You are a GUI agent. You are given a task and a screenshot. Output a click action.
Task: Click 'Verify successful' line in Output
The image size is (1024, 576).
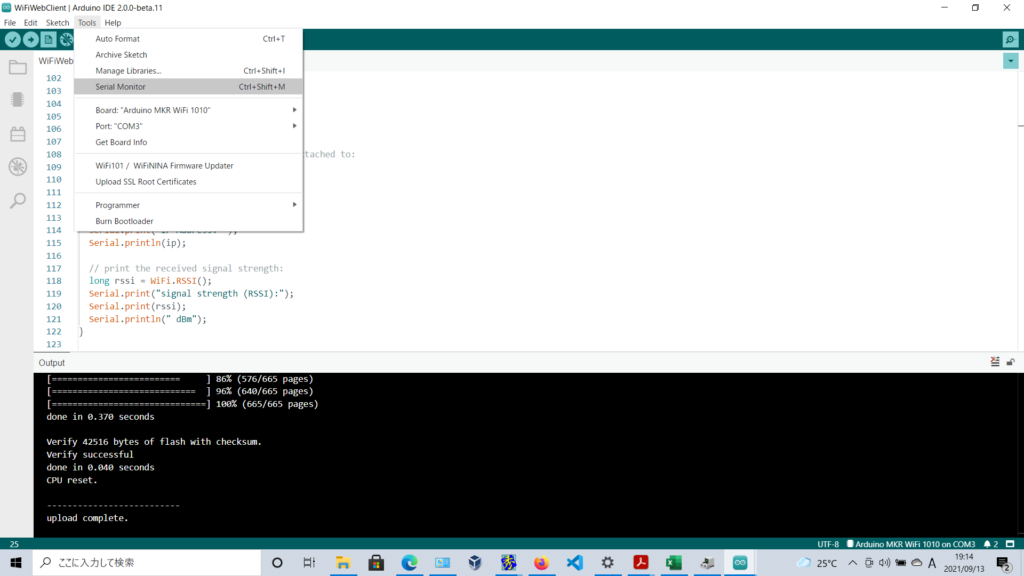point(89,455)
